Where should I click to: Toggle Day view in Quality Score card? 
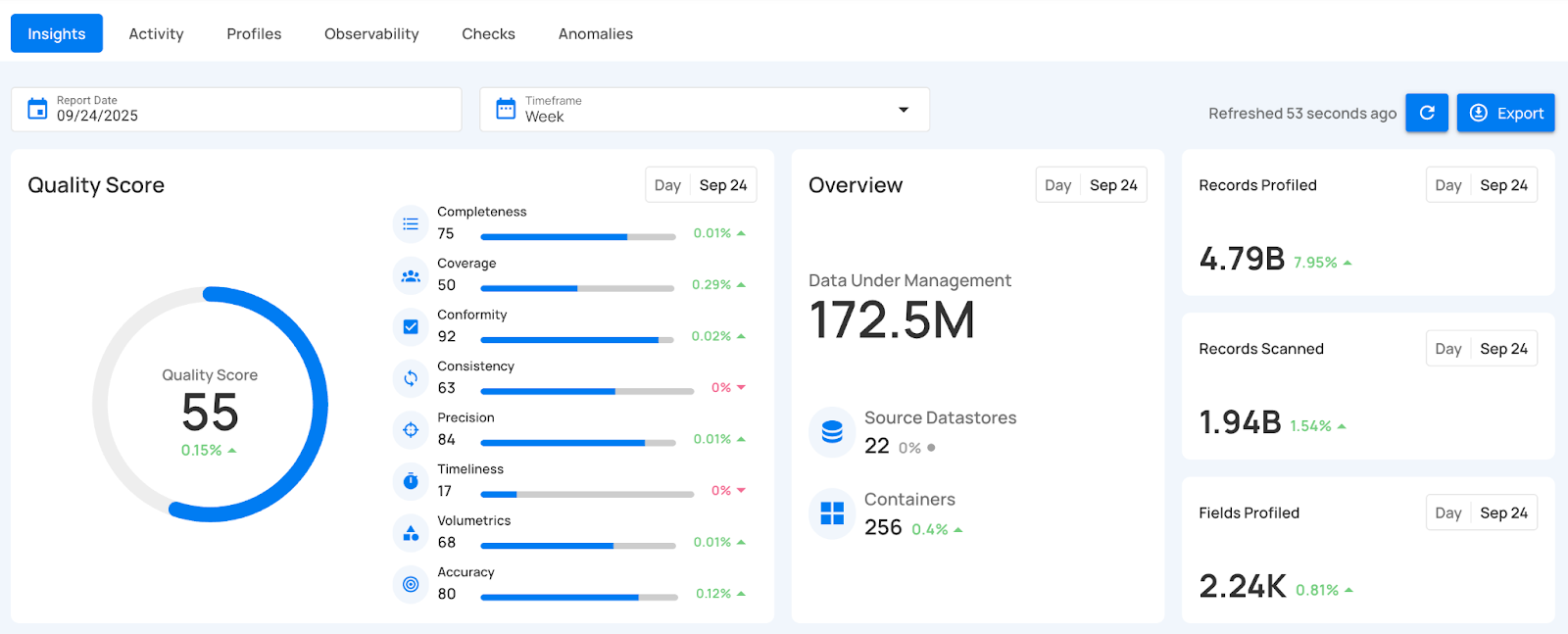pos(667,185)
